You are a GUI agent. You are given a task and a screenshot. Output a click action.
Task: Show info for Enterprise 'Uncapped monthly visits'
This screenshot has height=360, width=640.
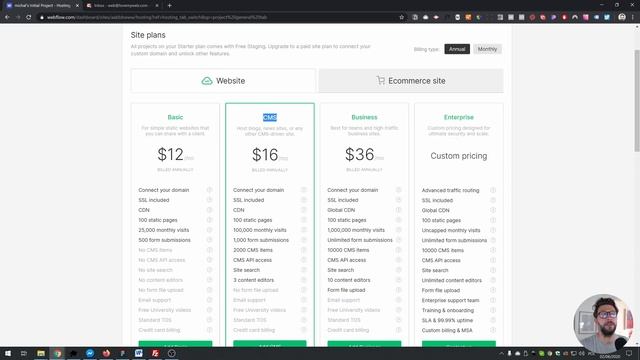pyautogui.click(x=493, y=230)
